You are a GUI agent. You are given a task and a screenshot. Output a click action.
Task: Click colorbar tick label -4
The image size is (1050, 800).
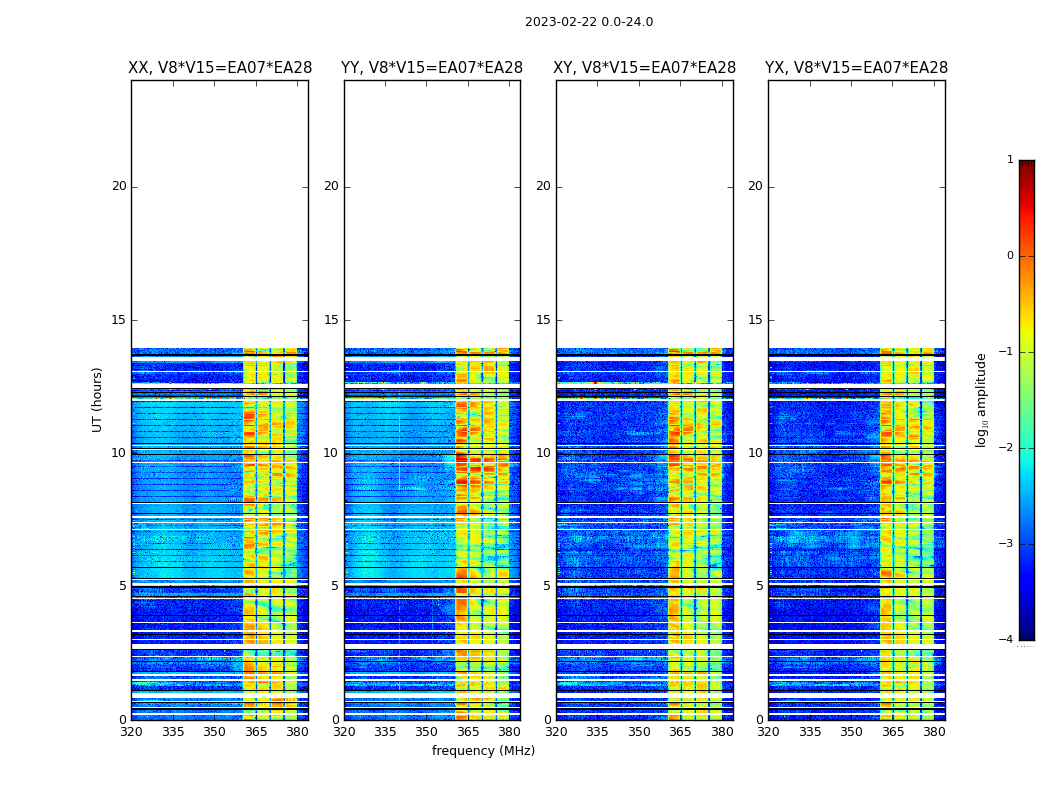[1008, 640]
